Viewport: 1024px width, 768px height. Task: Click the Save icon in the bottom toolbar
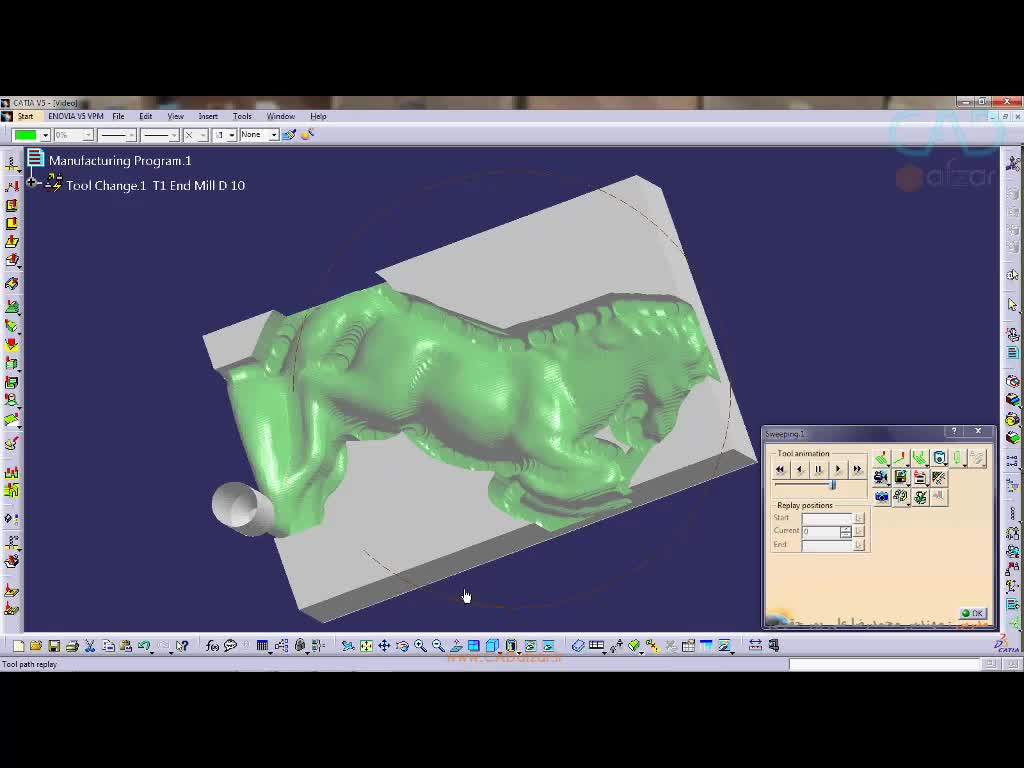tap(54, 646)
